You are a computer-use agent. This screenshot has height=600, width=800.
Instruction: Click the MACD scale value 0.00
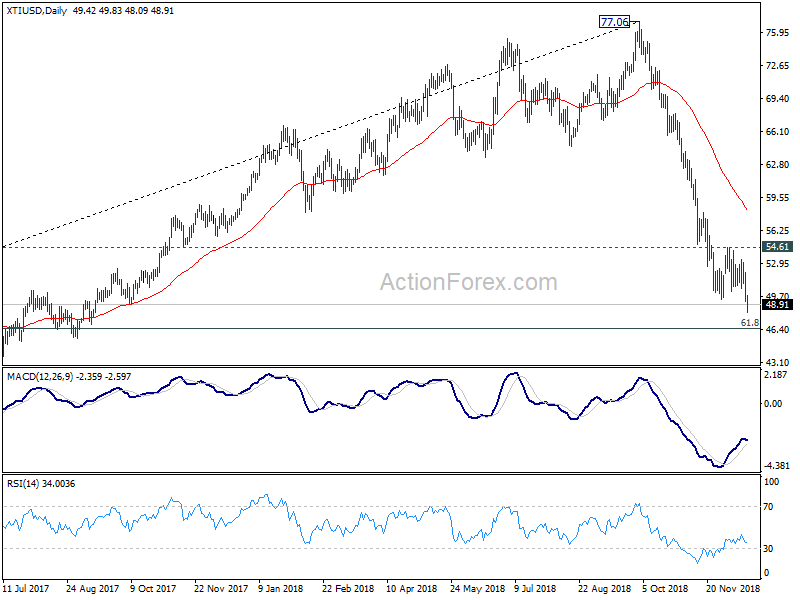773,404
